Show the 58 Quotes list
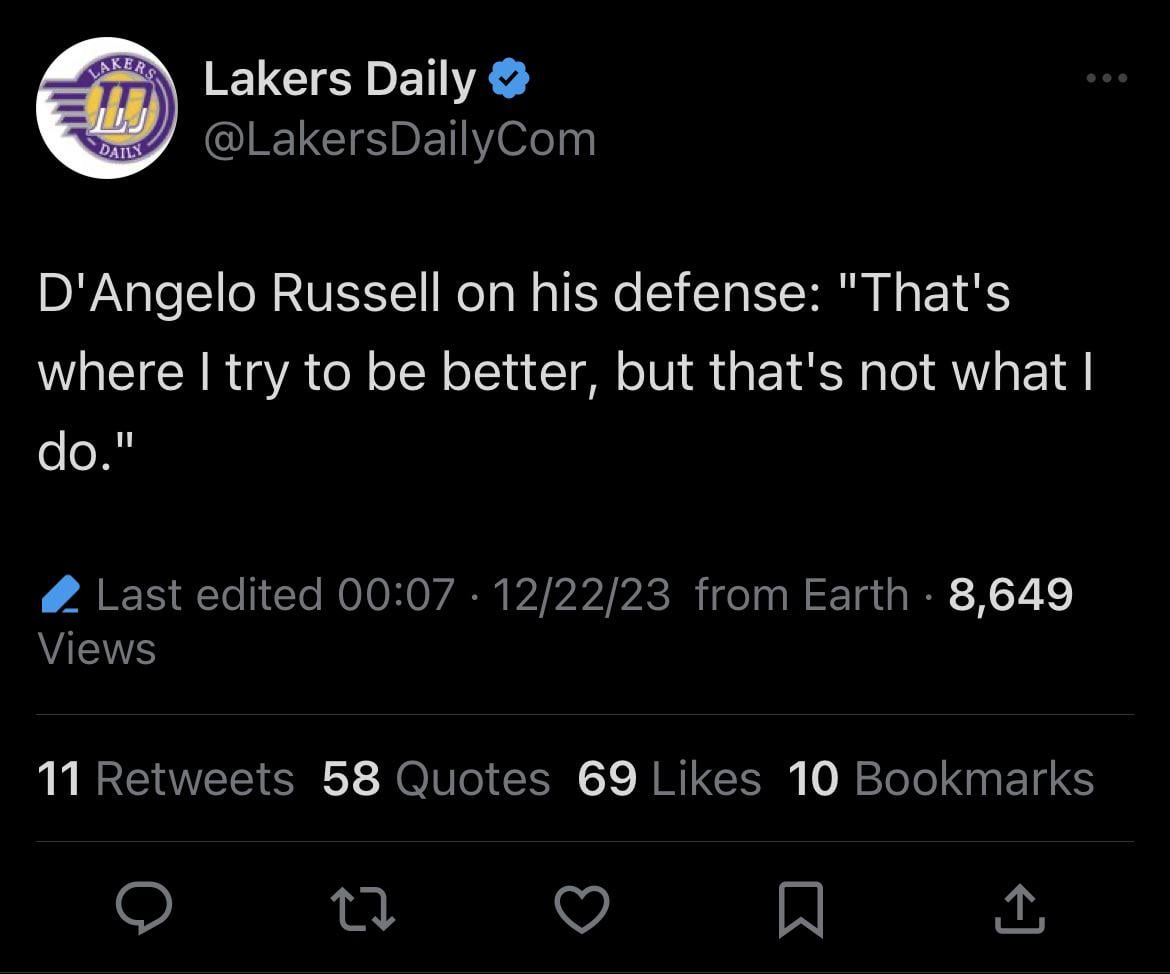Image resolution: width=1170 pixels, height=974 pixels. pos(436,779)
